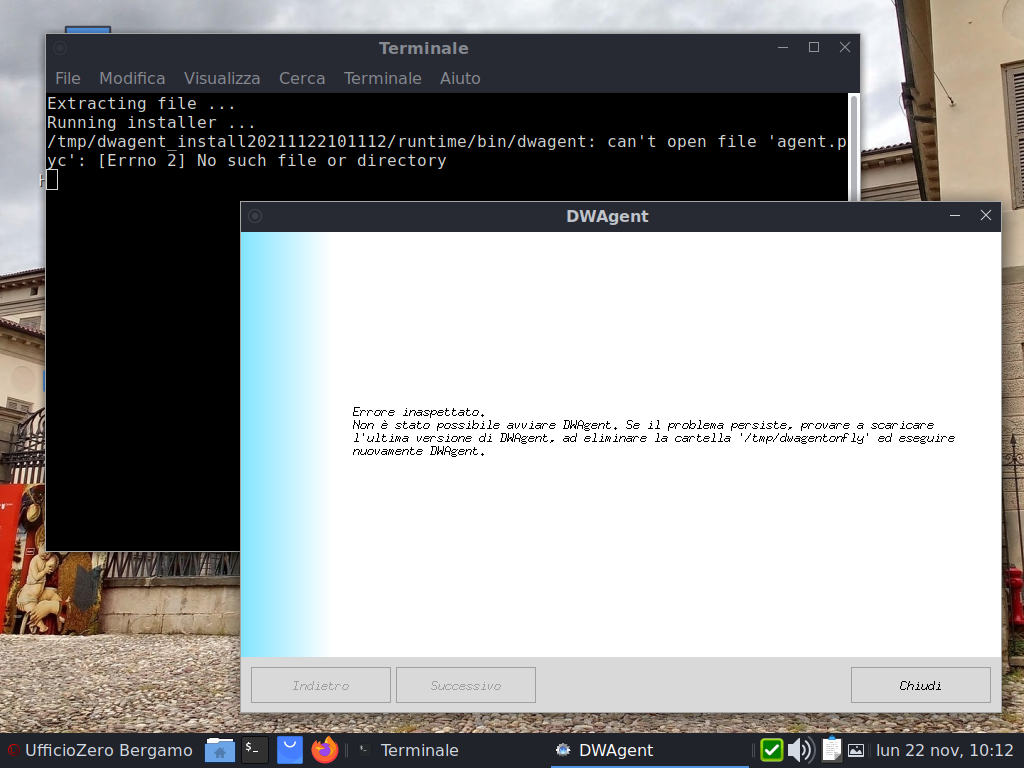Show the clock calendar in the panel
This screenshot has height=768, width=1024.
[945, 750]
